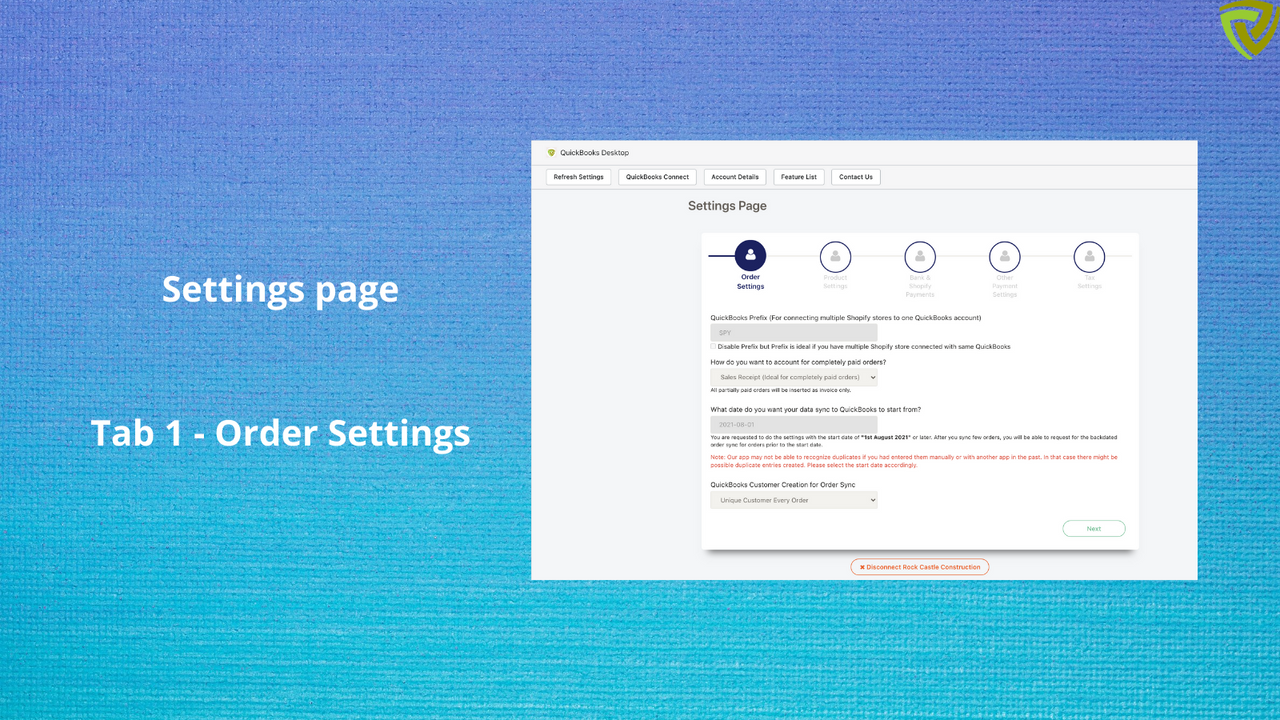Open the Product Settings step circle
The height and width of the screenshot is (720, 1280).
[x=835, y=256]
